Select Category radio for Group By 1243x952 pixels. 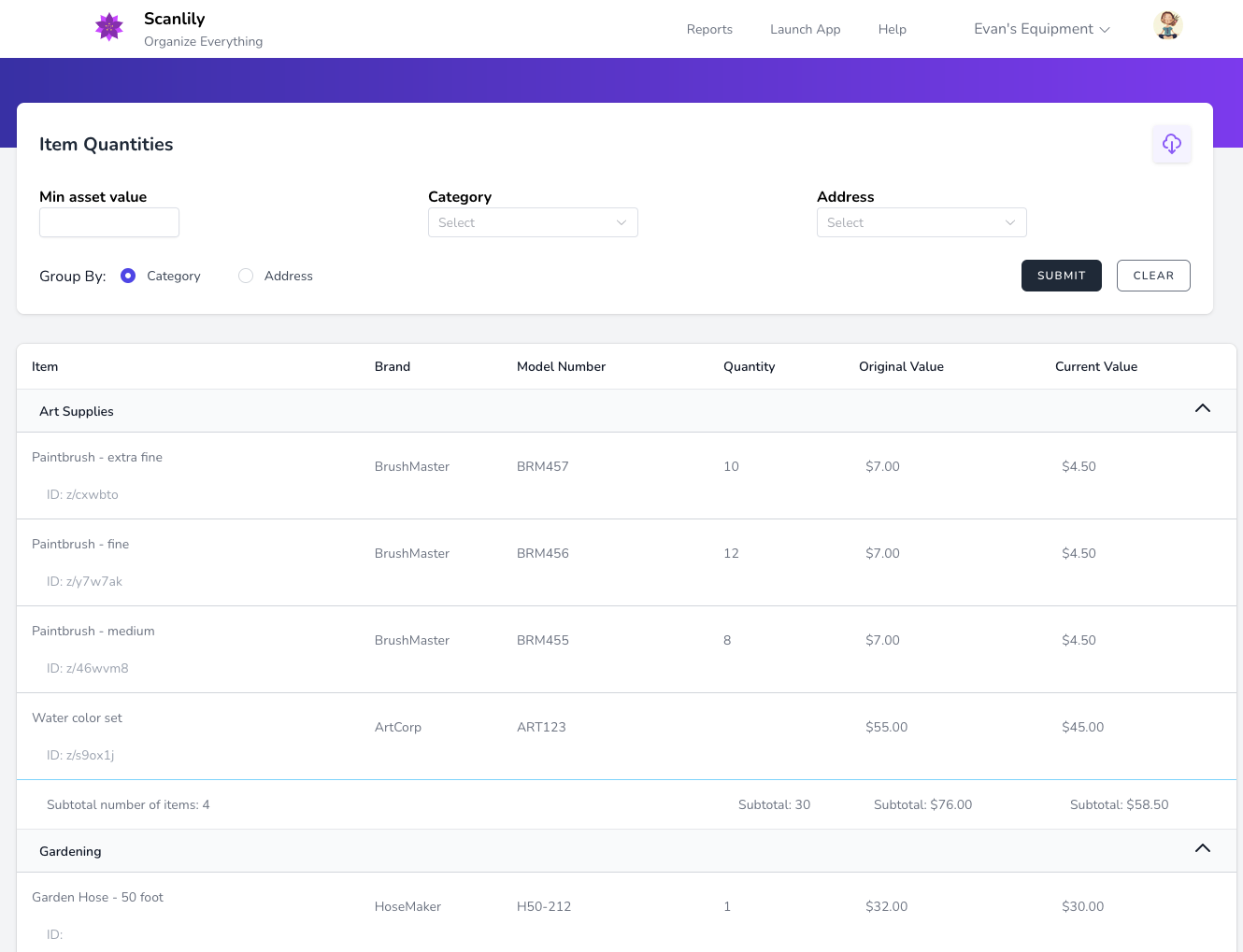[x=129, y=276]
